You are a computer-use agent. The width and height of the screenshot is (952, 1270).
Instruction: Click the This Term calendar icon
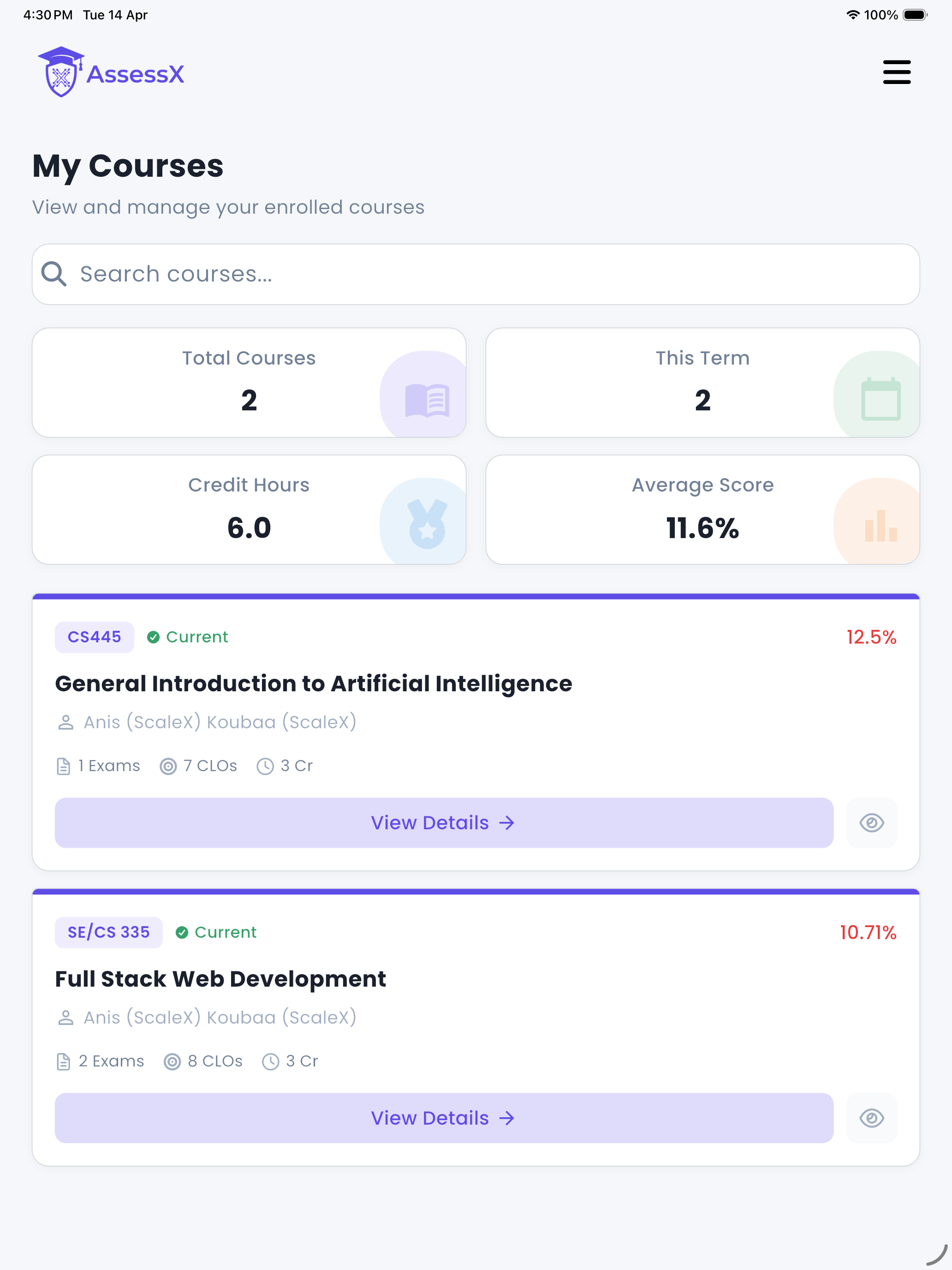[x=880, y=399]
